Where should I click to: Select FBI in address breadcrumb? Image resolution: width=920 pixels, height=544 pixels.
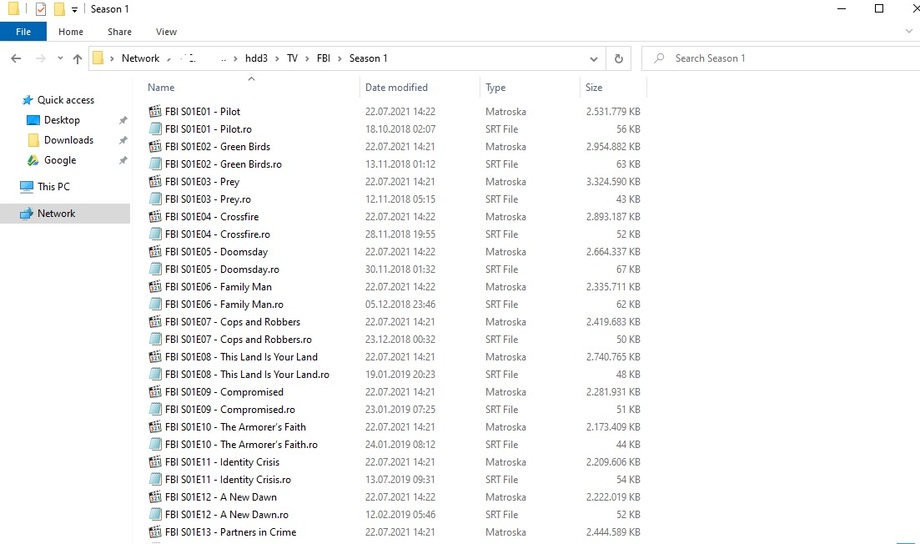tap(323, 58)
